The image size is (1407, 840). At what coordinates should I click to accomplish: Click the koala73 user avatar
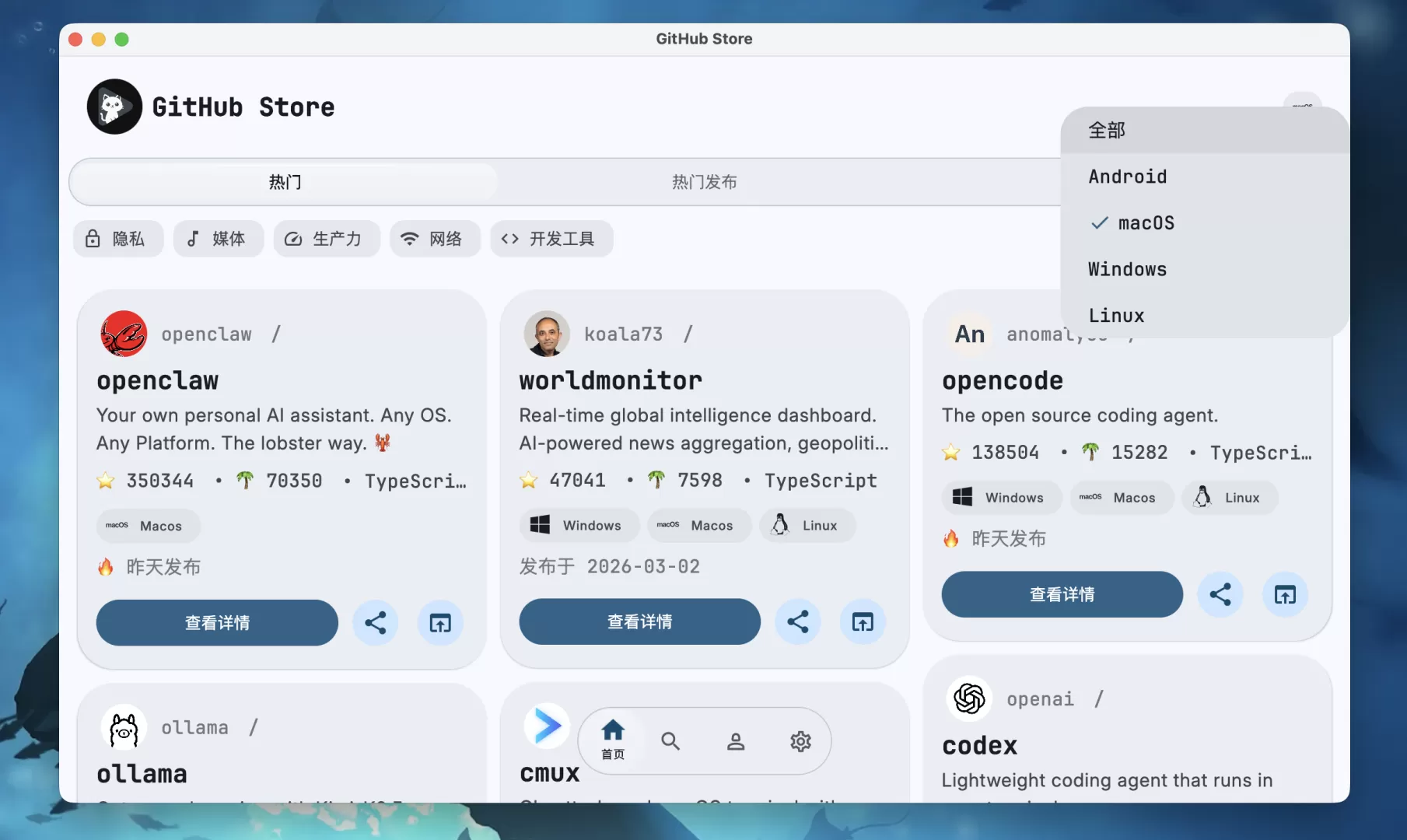click(547, 334)
